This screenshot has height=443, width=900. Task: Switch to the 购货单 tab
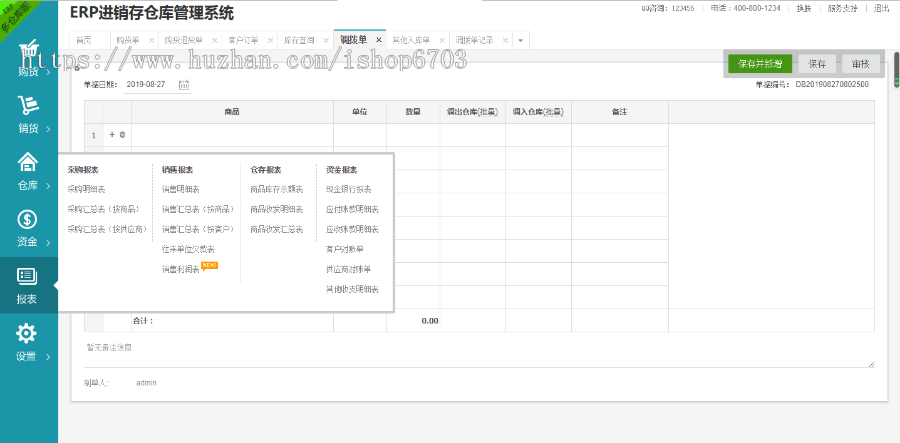tap(127, 40)
